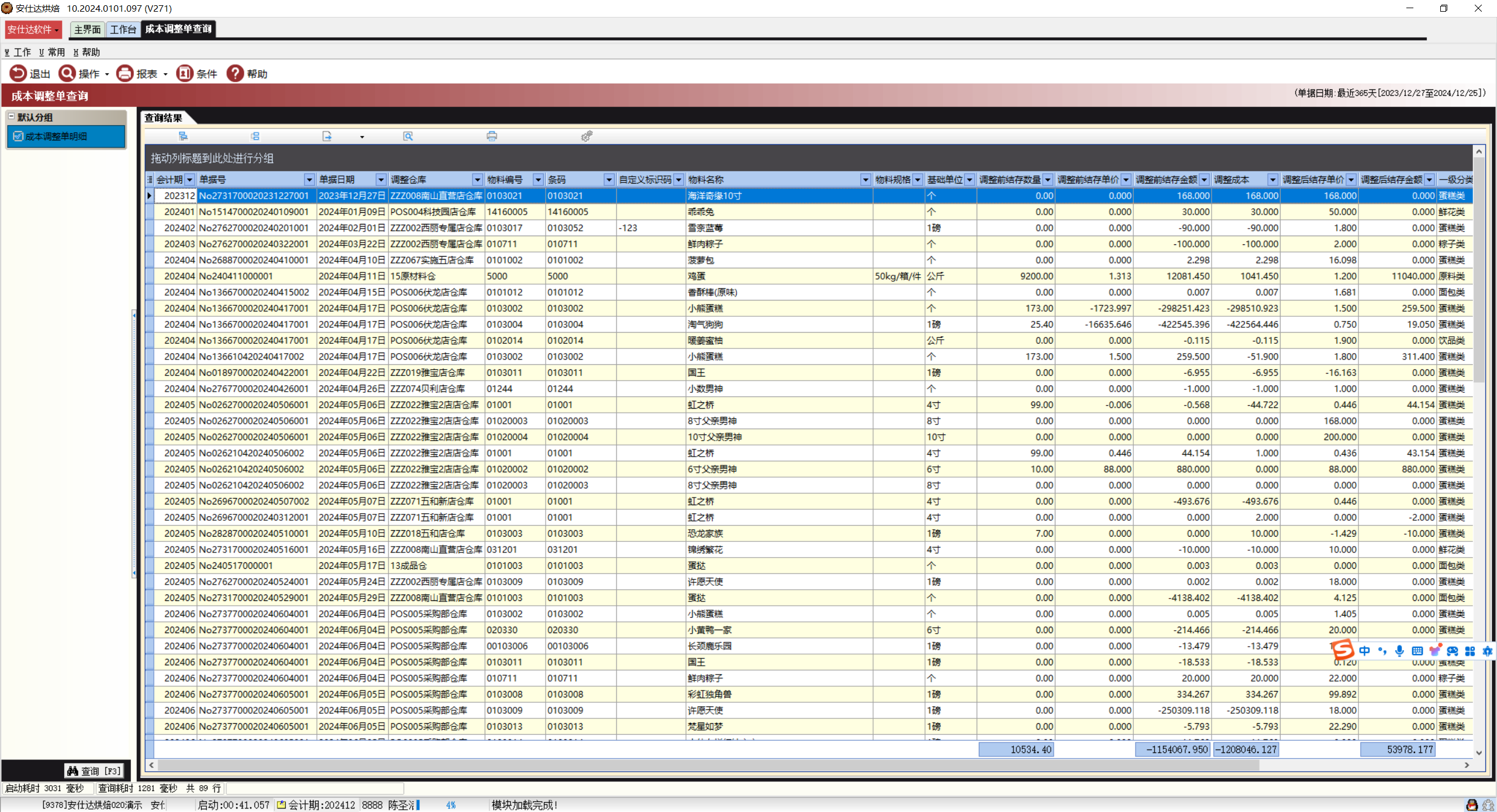The height and width of the screenshot is (812, 1497).
Task: Click the 退出 exit icon
Action: click(x=18, y=74)
